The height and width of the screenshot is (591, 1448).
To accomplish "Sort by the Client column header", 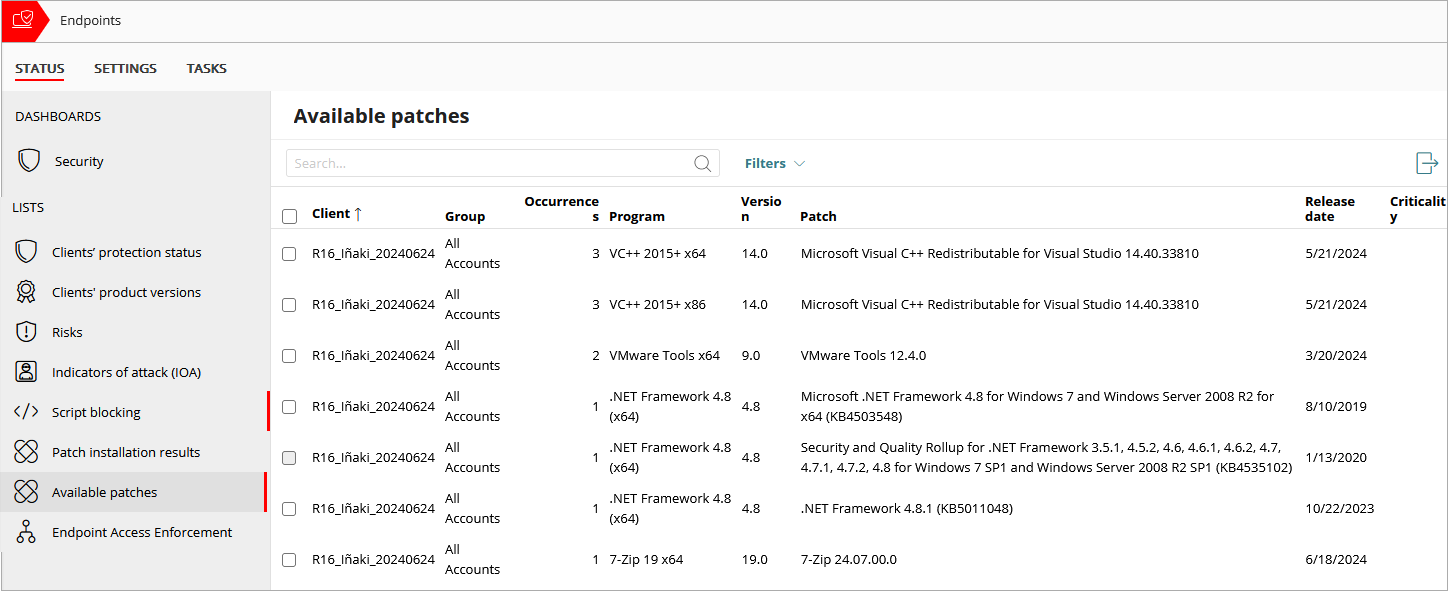I will click(x=331, y=213).
